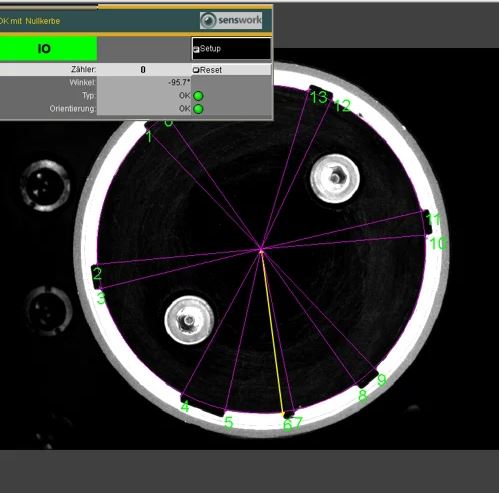Click the Zähler label
Screen dimensions: 499x493
[x=83, y=70]
